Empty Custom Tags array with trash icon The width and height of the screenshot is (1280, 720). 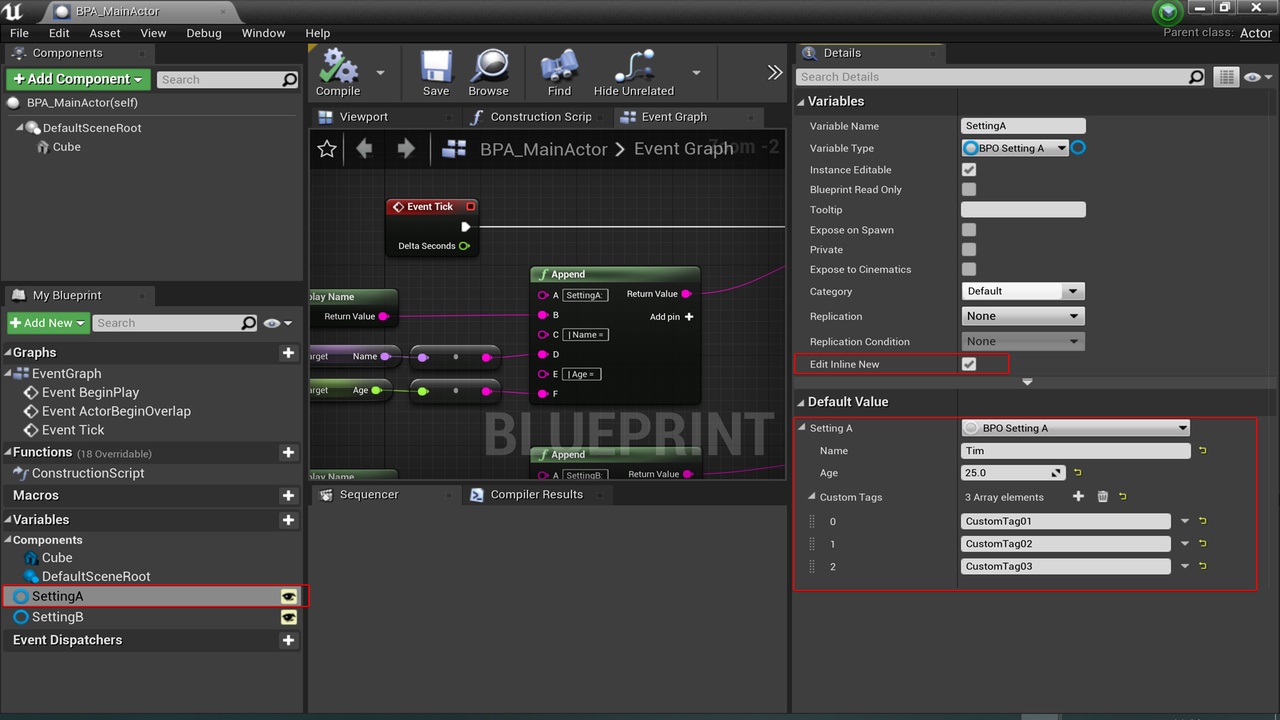coord(1103,496)
